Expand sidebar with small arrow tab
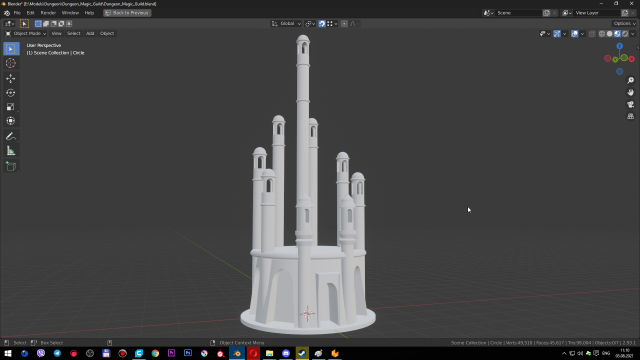 (x=638, y=48)
